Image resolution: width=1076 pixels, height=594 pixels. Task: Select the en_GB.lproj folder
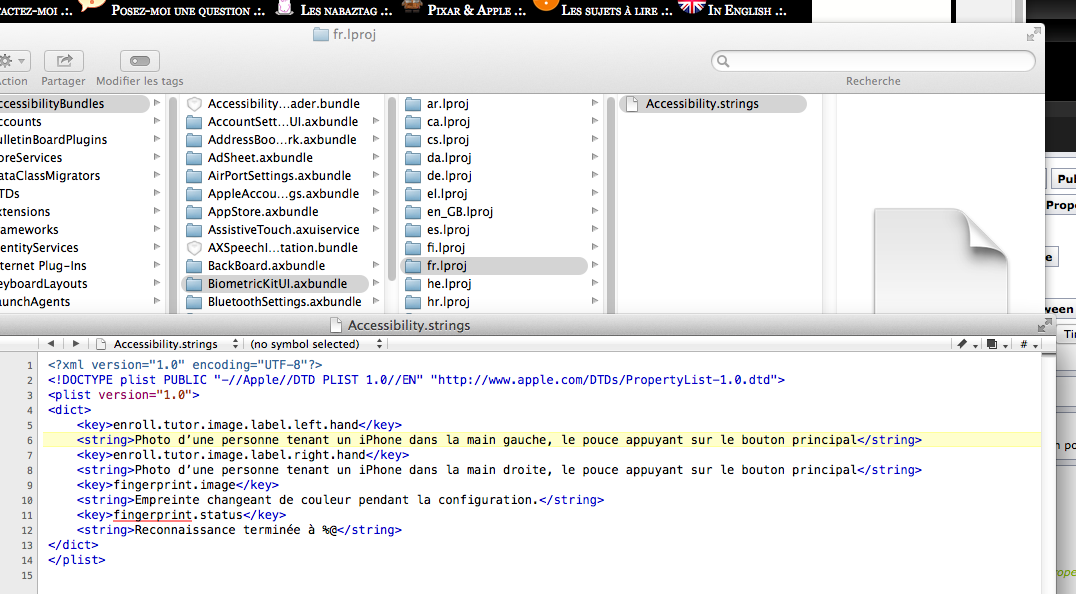point(459,212)
